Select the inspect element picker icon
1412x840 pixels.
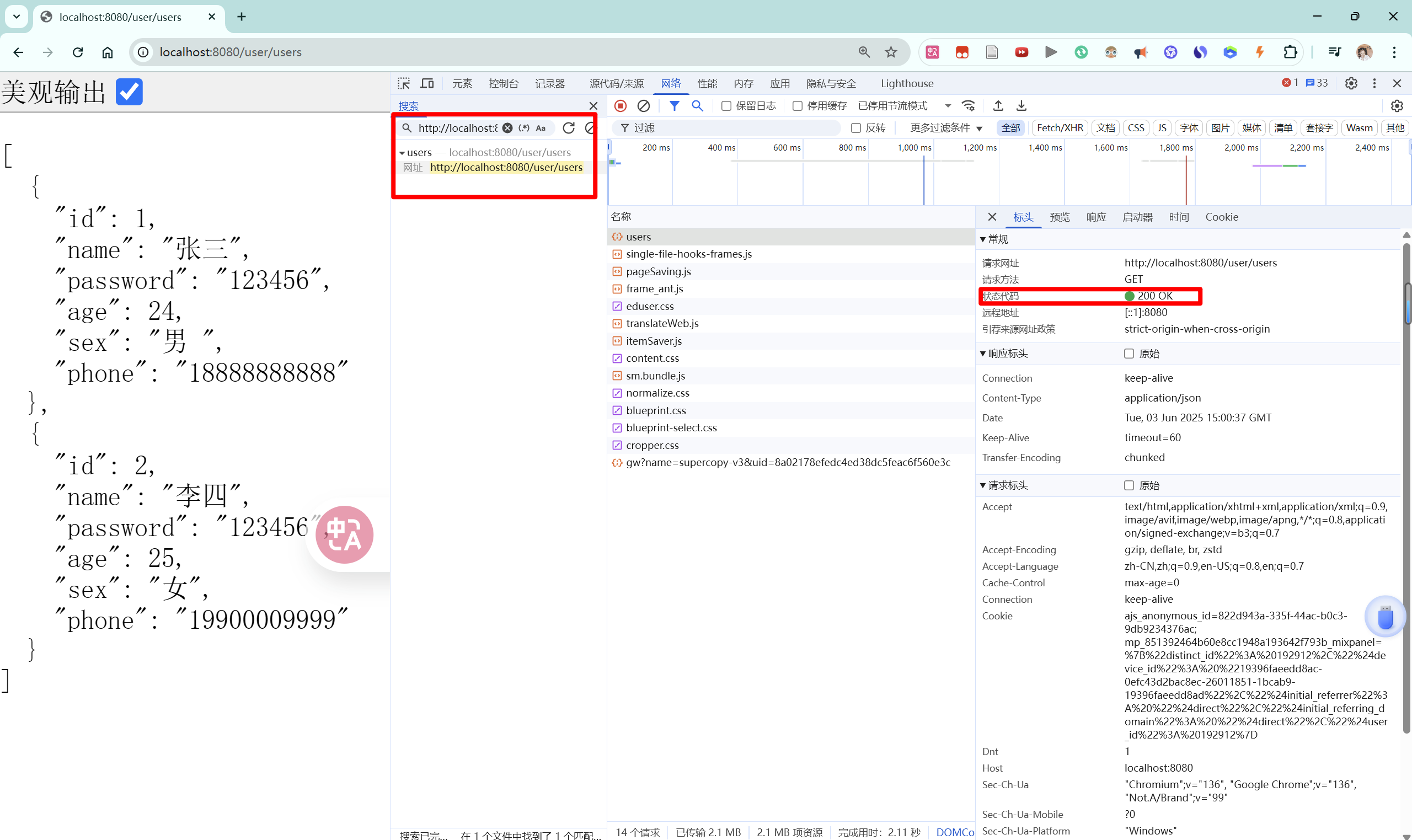click(404, 84)
